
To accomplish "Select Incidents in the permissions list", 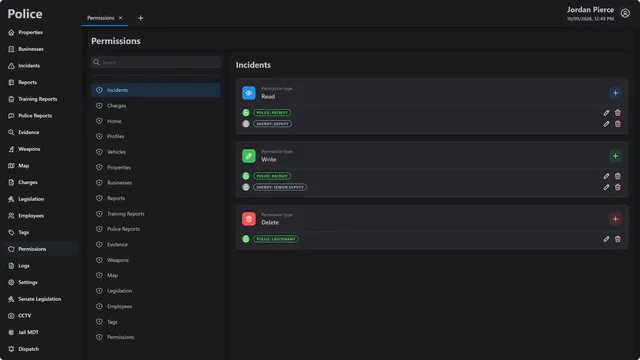I will tap(156, 90).
